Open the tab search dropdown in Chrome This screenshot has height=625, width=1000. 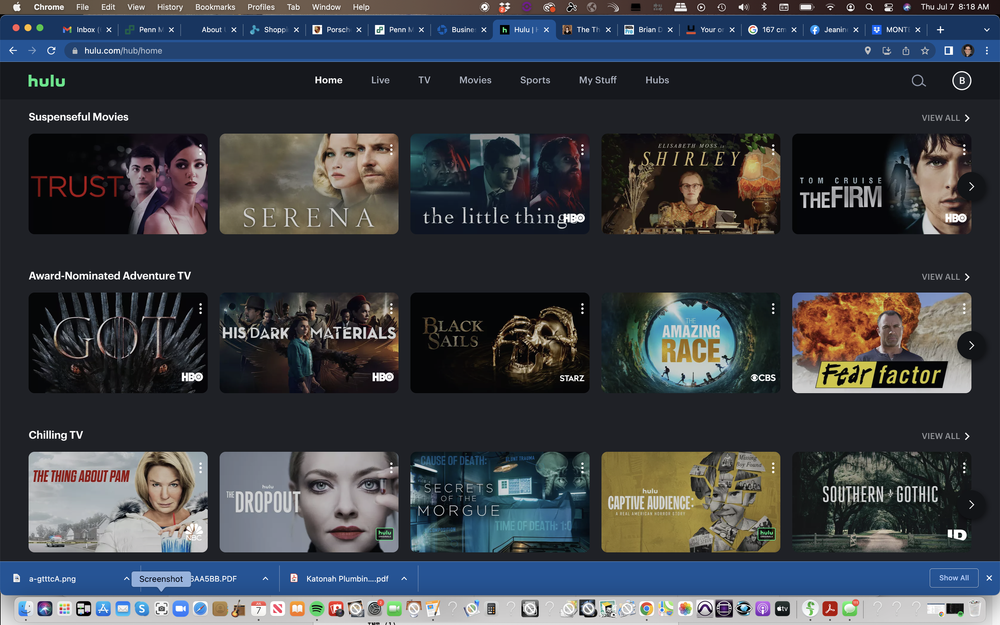987,29
